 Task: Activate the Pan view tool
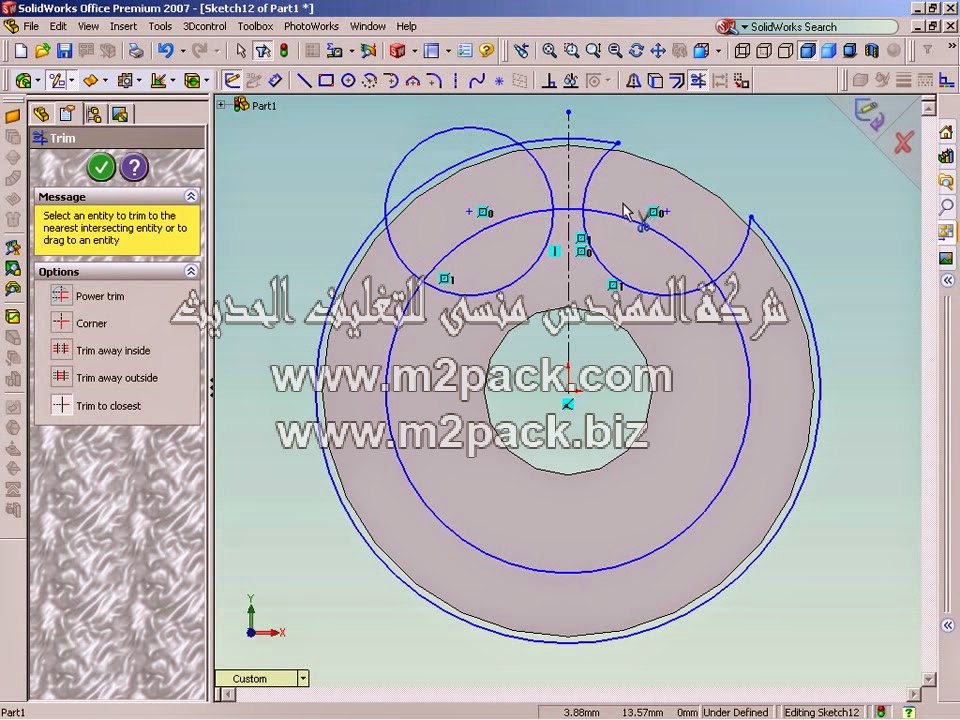pos(658,51)
